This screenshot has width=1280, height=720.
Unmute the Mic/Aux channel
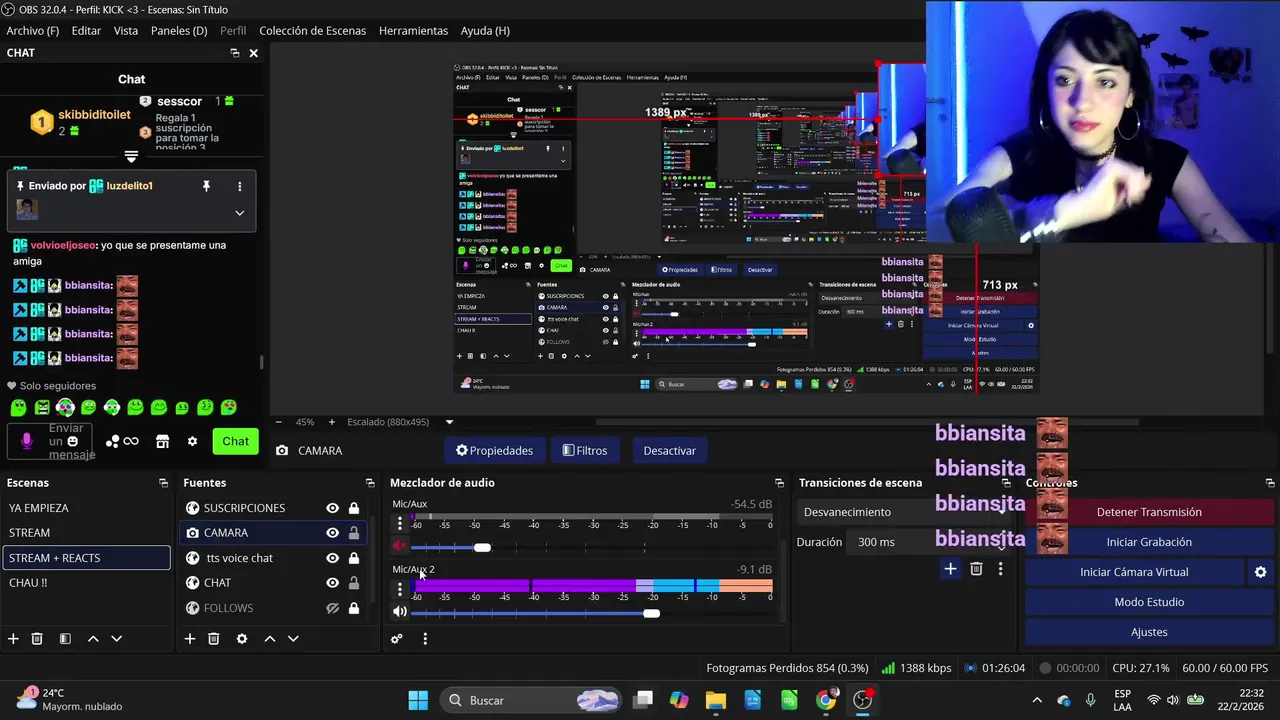tap(400, 546)
